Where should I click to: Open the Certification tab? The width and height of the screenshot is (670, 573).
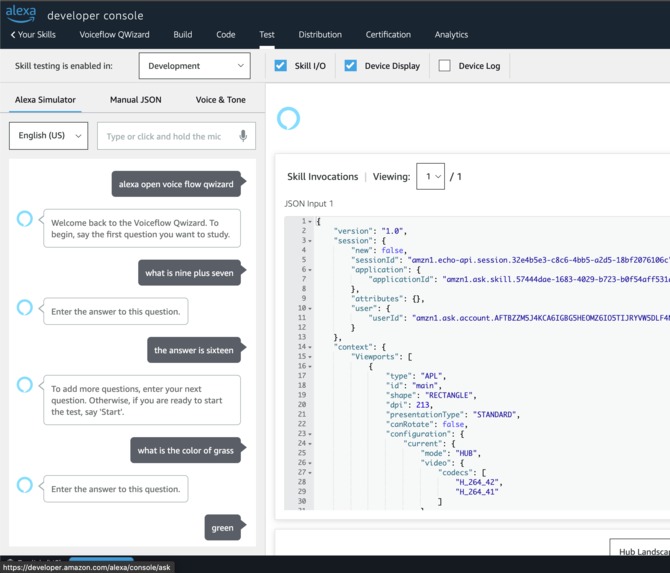pyautogui.click(x=388, y=35)
